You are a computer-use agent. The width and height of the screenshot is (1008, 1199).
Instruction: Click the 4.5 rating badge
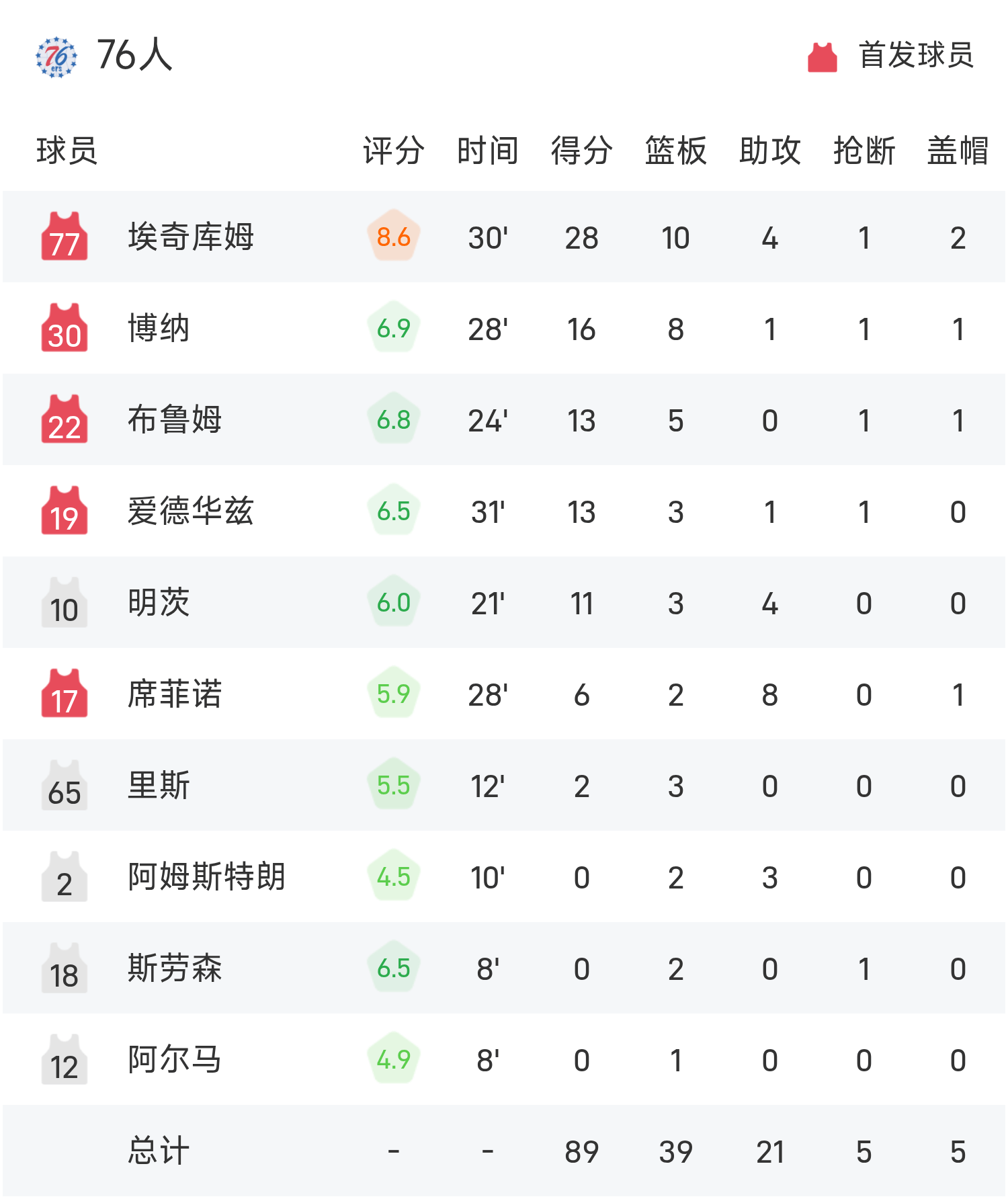coord(394,877)
